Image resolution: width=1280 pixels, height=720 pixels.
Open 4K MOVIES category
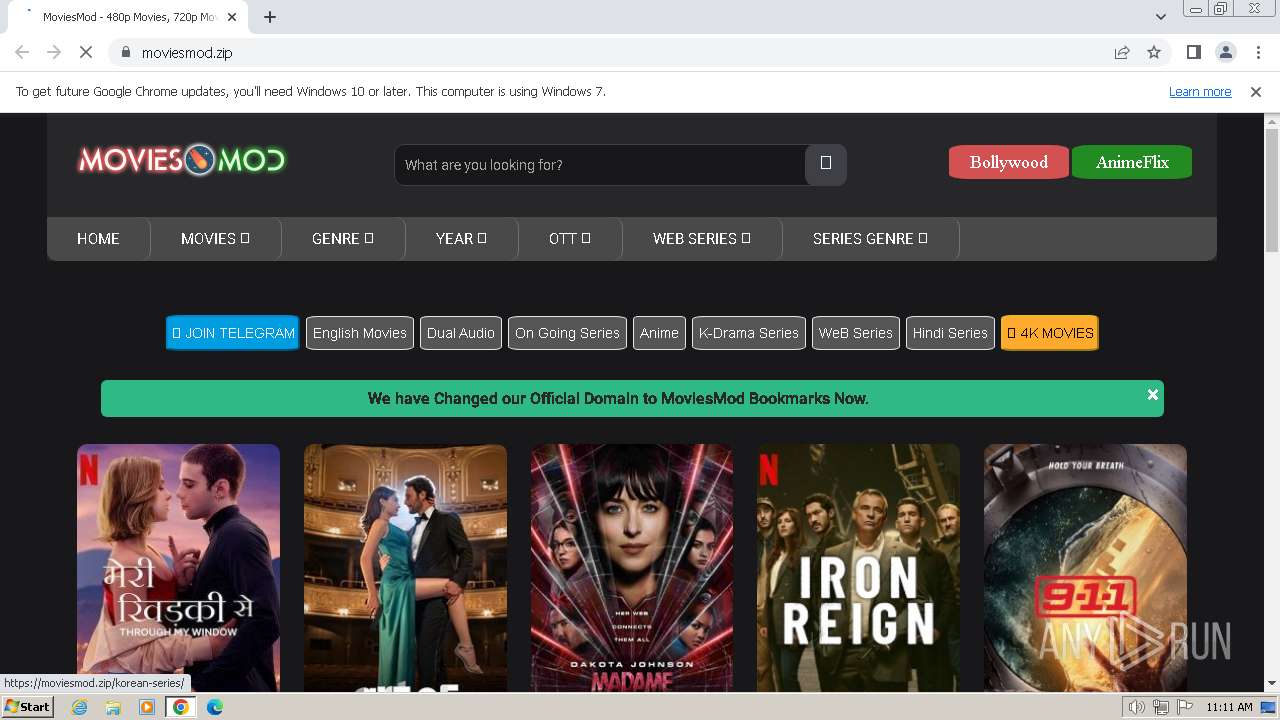pyautogui.click(x=1050, y=333)
